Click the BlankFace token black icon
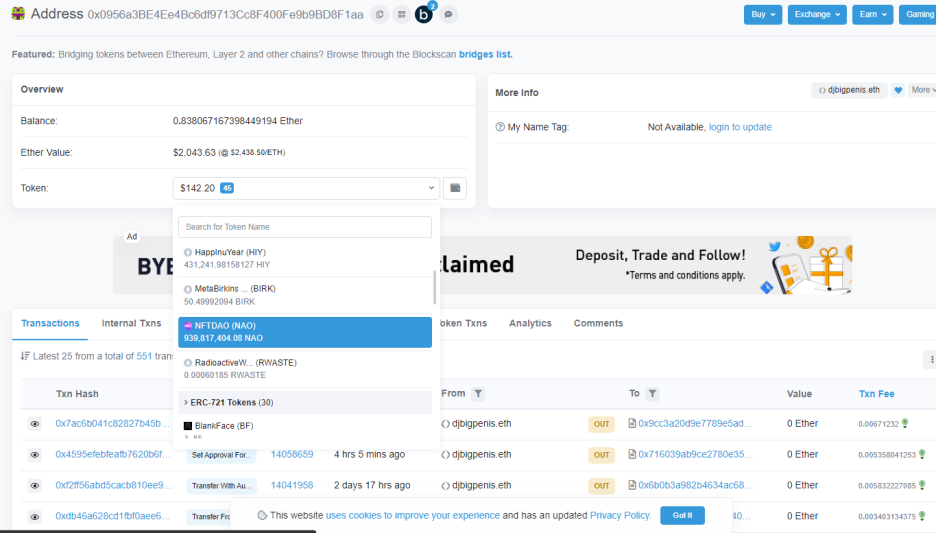This screenshot has width=936, height=533. click(187, 426)
